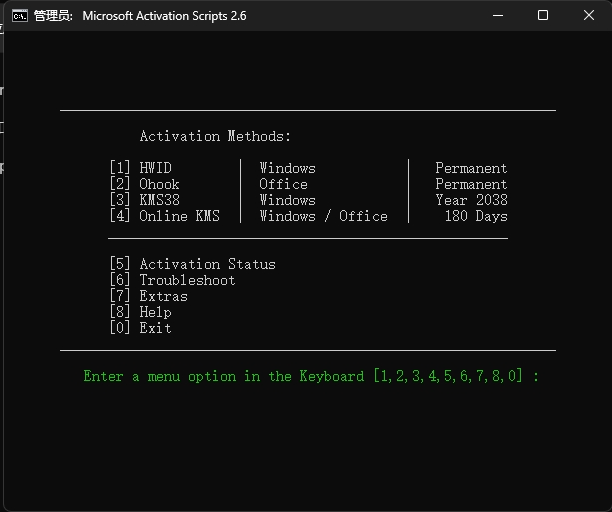Select the [0] Exit option

click(x=140, y=328)
